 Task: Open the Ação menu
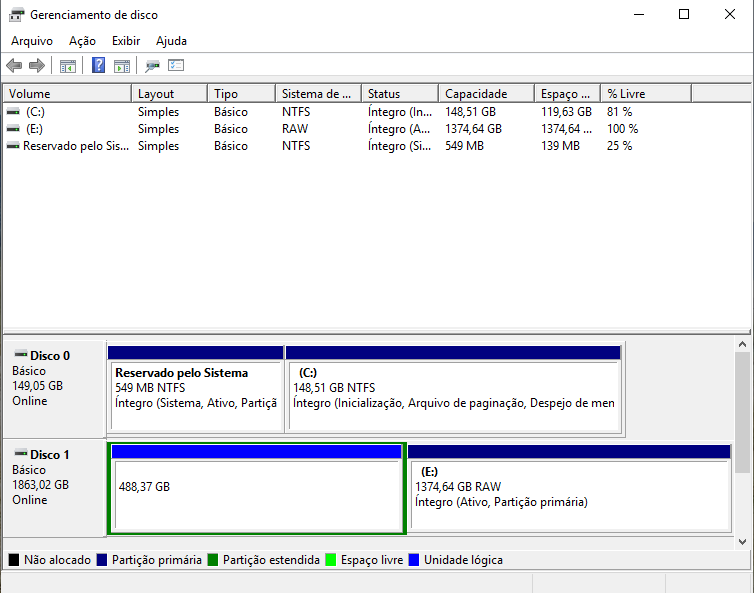[x=82, y=41]
